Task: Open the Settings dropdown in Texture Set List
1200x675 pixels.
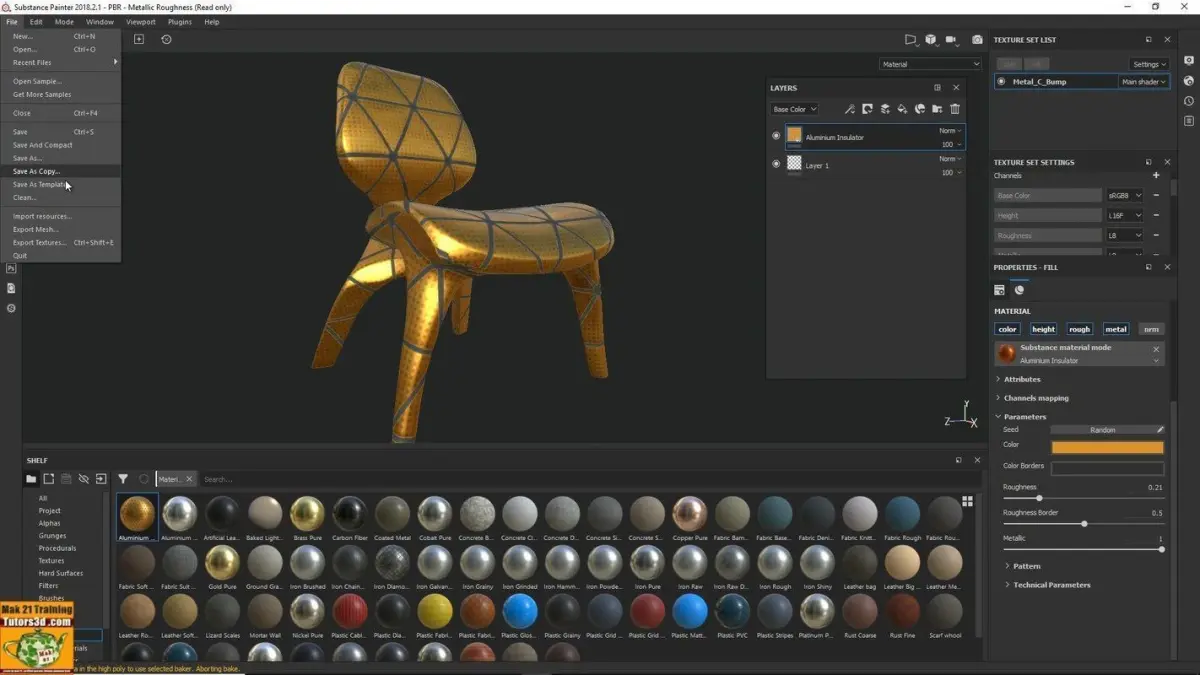Action: coord(1149,64)
